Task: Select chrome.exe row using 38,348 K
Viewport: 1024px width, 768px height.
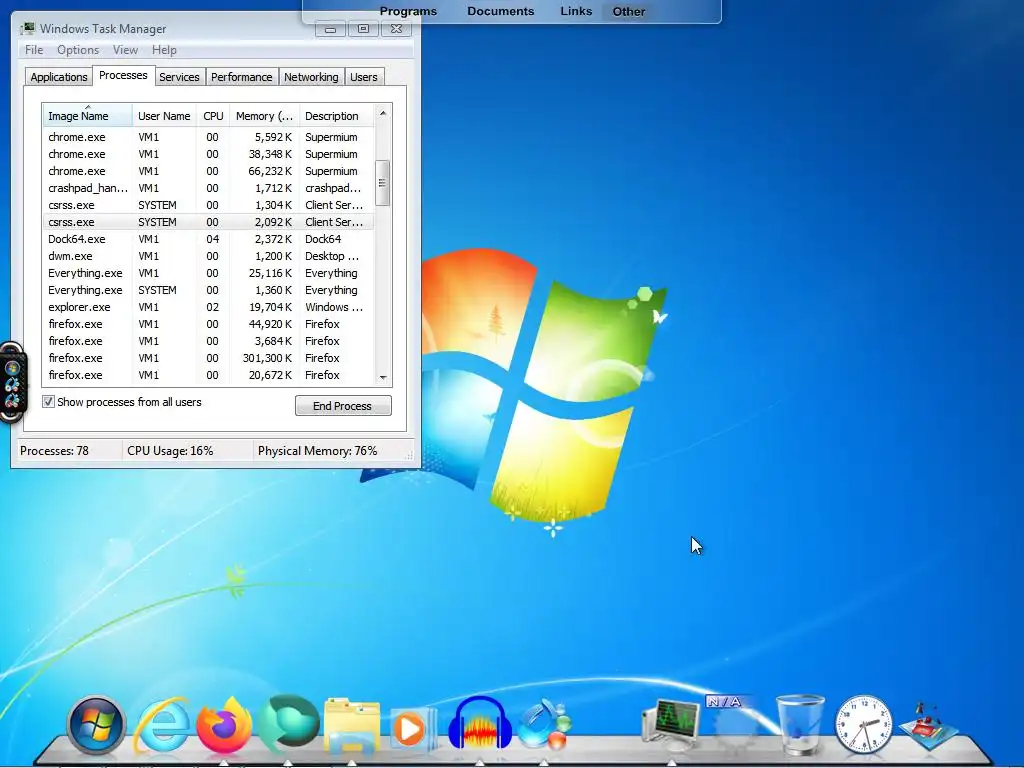Action: 208,154
